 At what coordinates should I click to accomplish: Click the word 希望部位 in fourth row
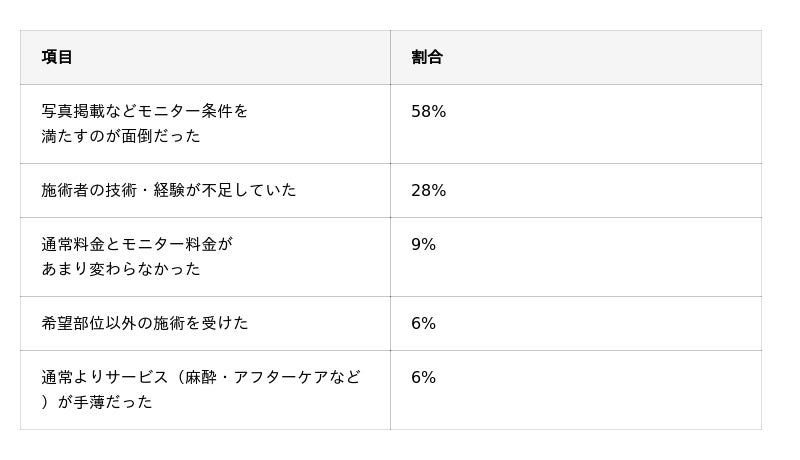(x=73, y=323)
